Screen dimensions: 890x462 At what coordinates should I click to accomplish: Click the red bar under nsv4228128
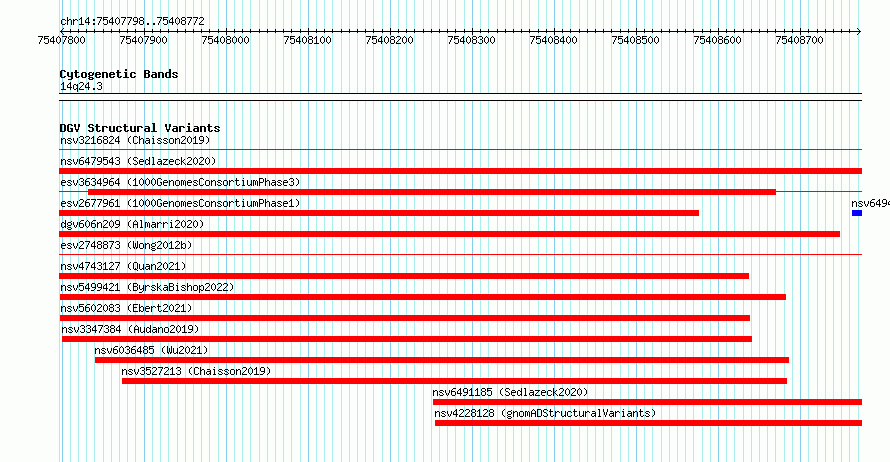click(x=648, y=423)
